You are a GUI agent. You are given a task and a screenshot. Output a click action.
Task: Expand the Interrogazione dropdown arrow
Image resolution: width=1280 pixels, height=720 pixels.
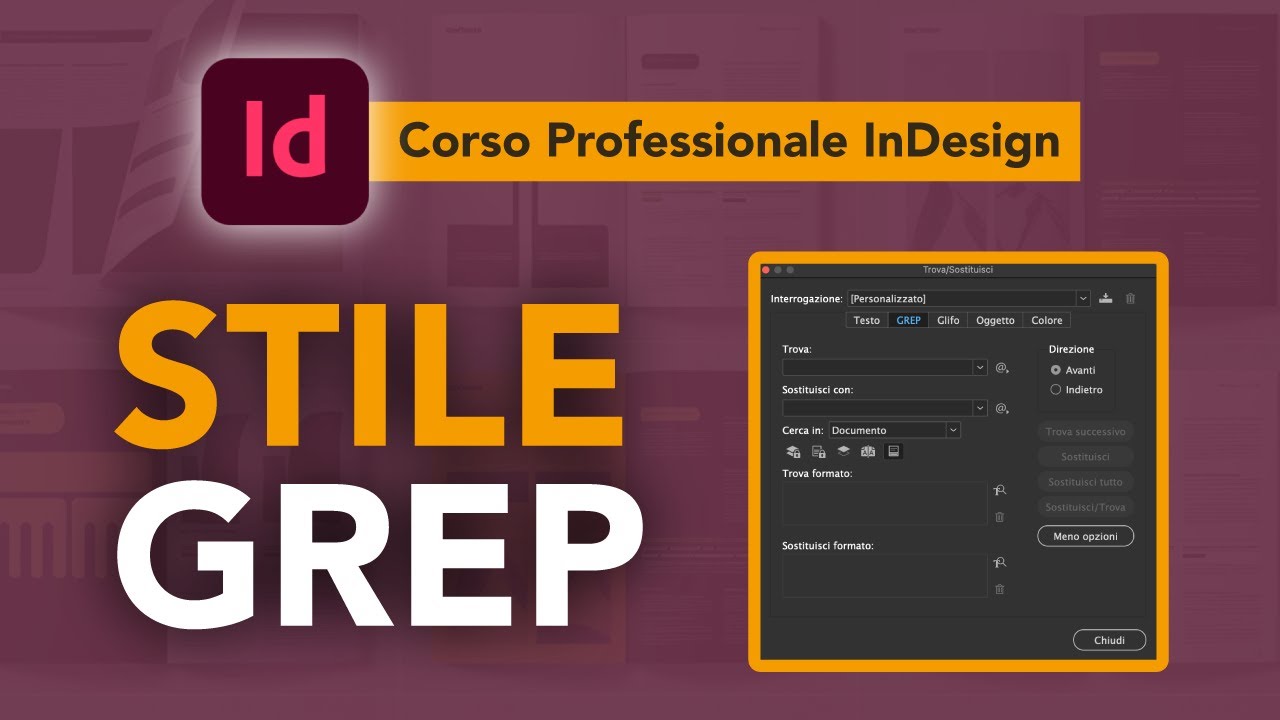click(1083, 298)
